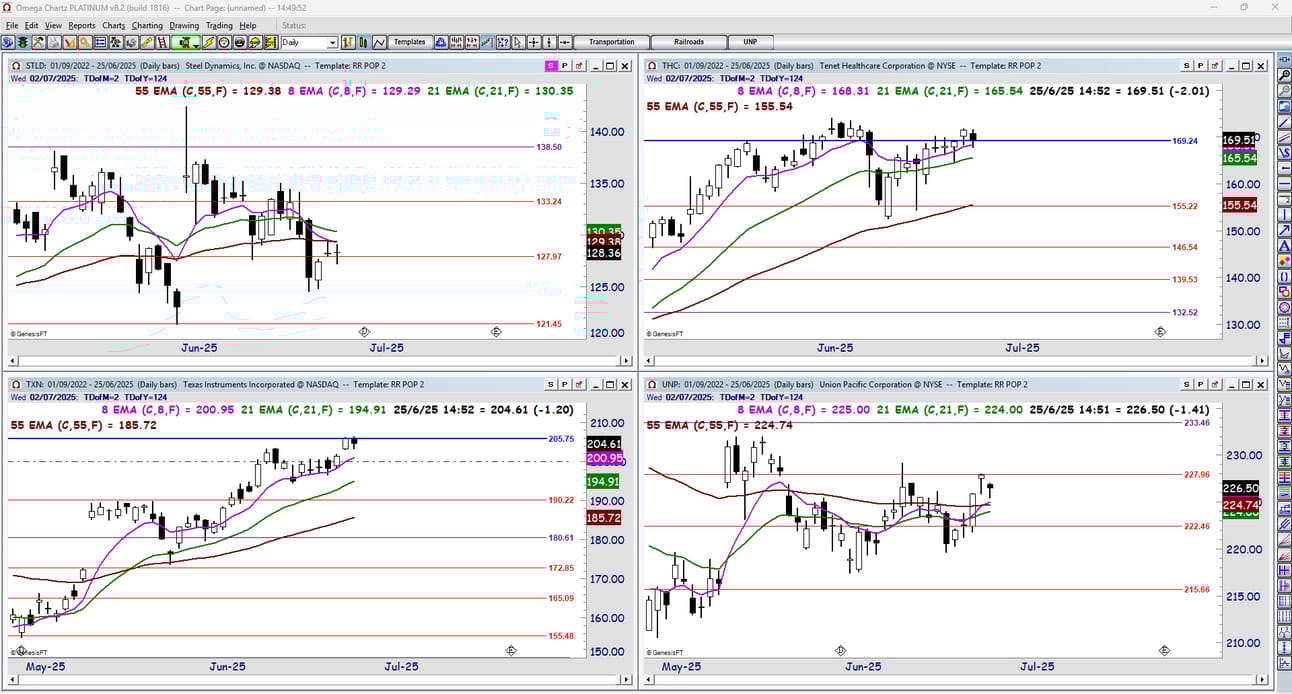Toggle the S button on TXN chart
1292x694 pixels.
point(550,385)
